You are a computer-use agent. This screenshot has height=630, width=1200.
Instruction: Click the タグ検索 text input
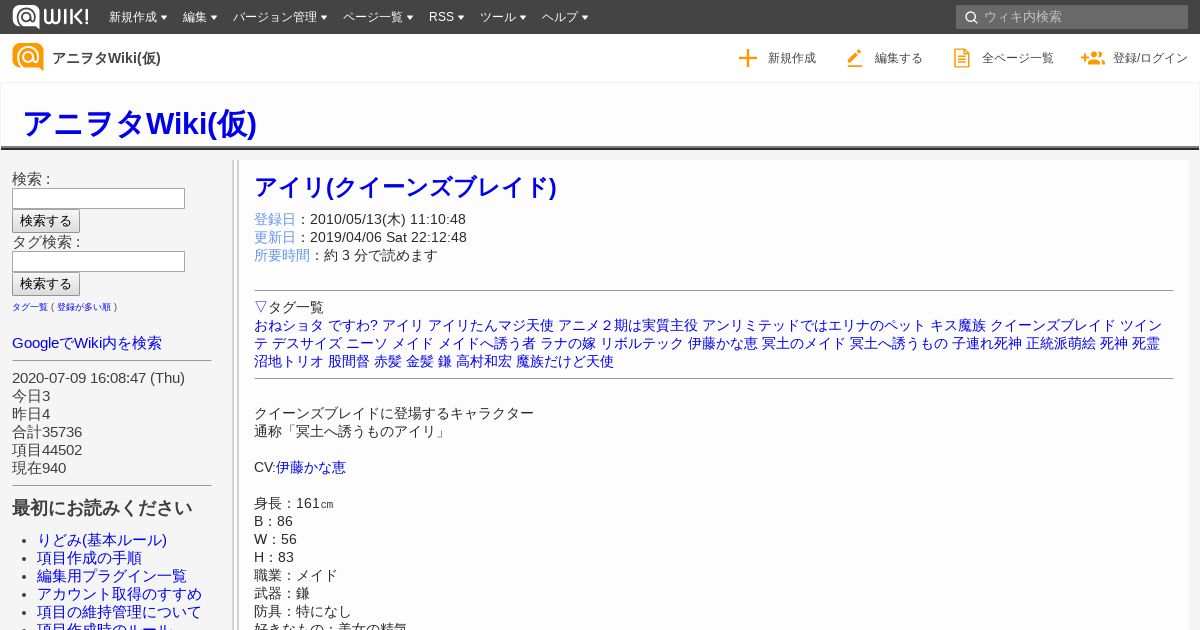98,261
